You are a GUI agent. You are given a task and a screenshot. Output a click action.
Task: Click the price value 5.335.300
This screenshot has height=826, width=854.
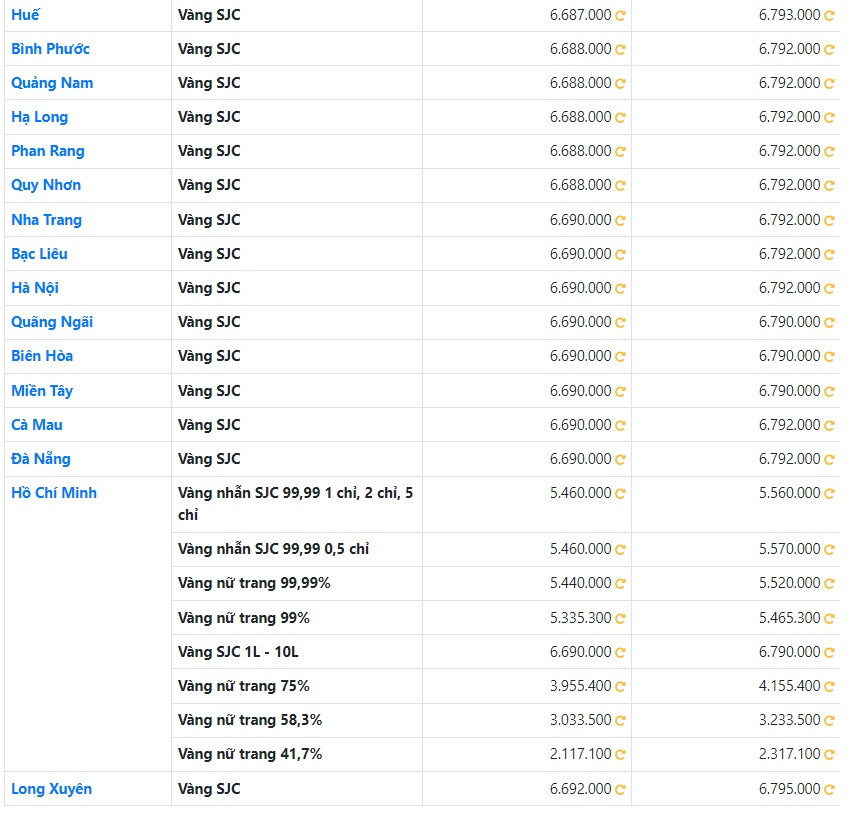point(581,618)
